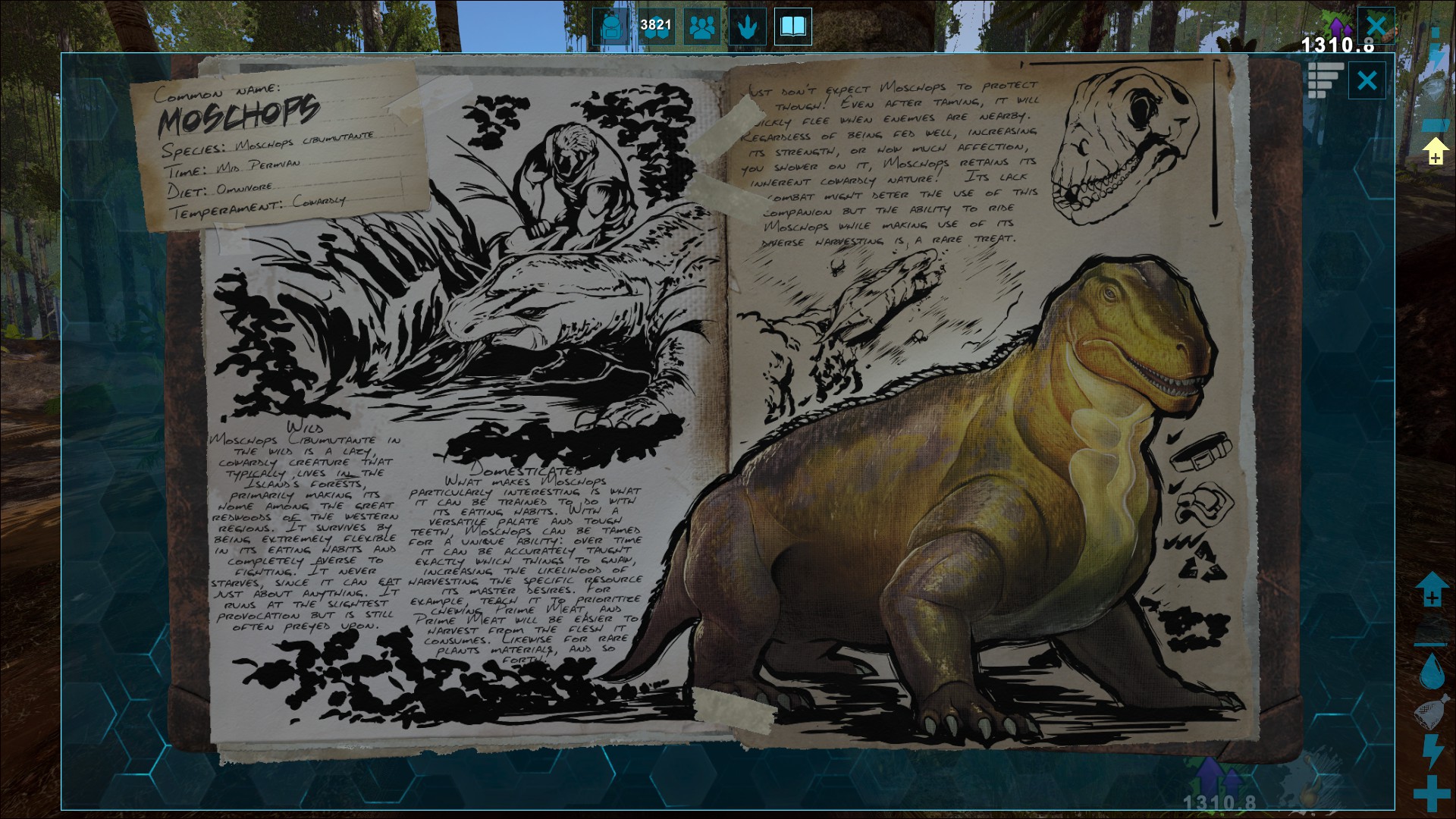Click the stamina lightning bolt icon

coord(1432,752)
